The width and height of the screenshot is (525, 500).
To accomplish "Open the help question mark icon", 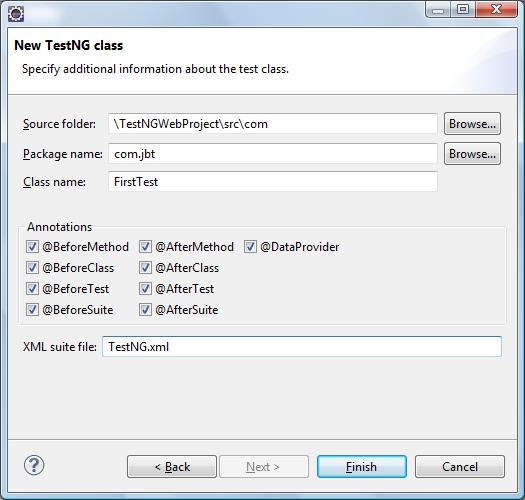I will tap(34, 465).
